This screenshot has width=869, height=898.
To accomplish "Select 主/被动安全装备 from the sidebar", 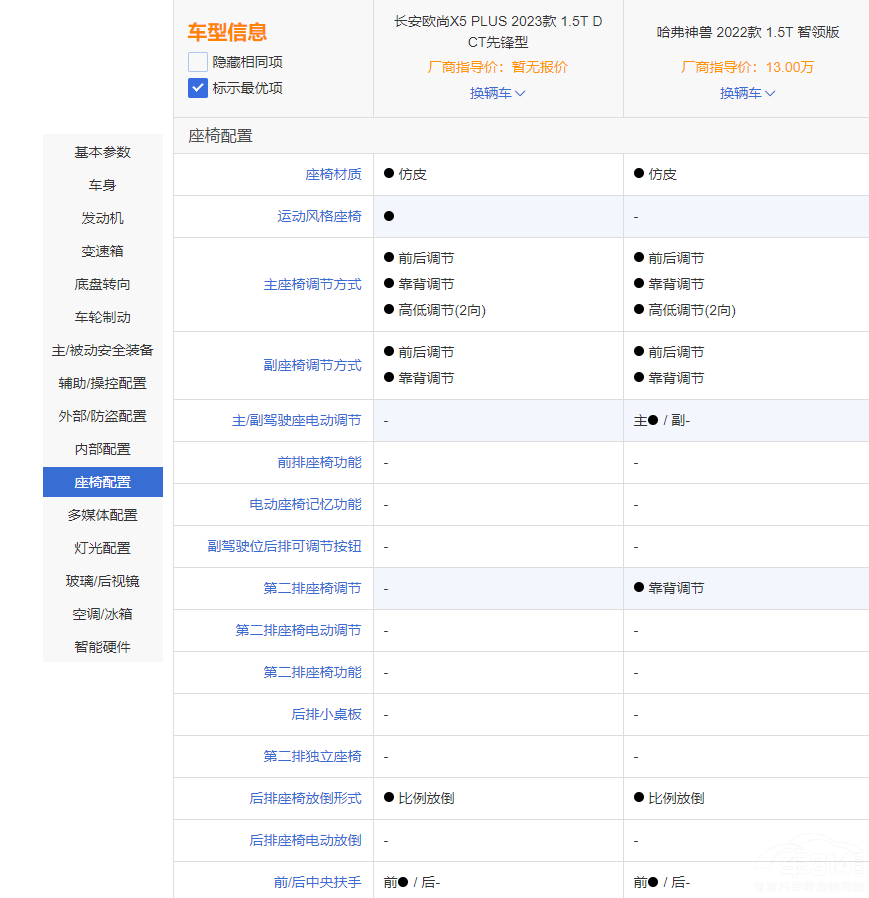I will click(102, 350).
